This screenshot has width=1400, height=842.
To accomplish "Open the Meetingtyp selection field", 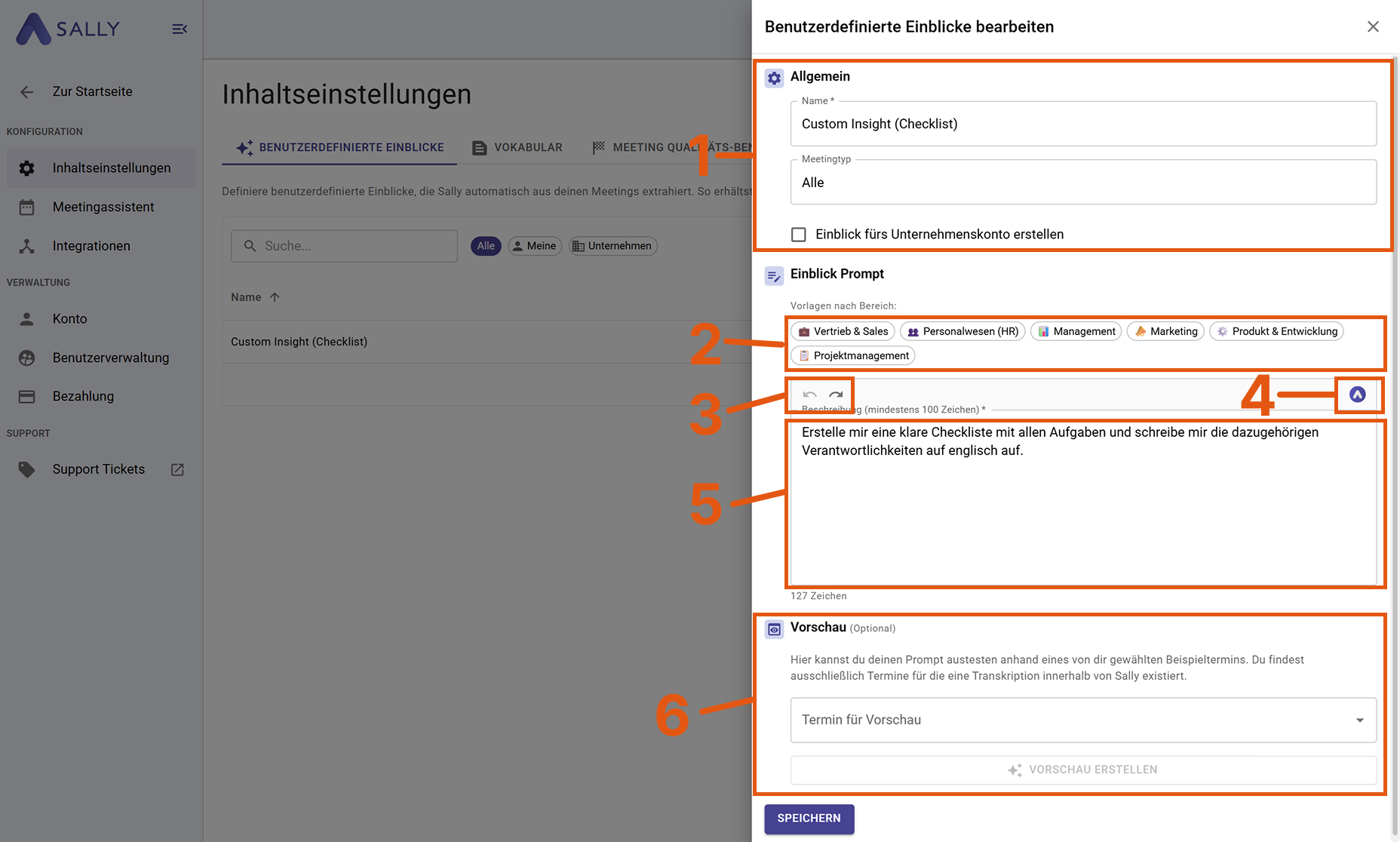I will pos(1083,183).
